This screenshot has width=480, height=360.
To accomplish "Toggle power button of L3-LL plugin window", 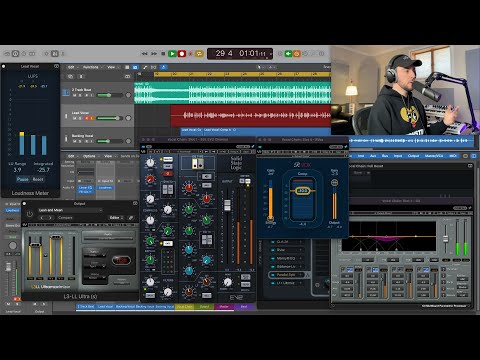I will (30, 214).
